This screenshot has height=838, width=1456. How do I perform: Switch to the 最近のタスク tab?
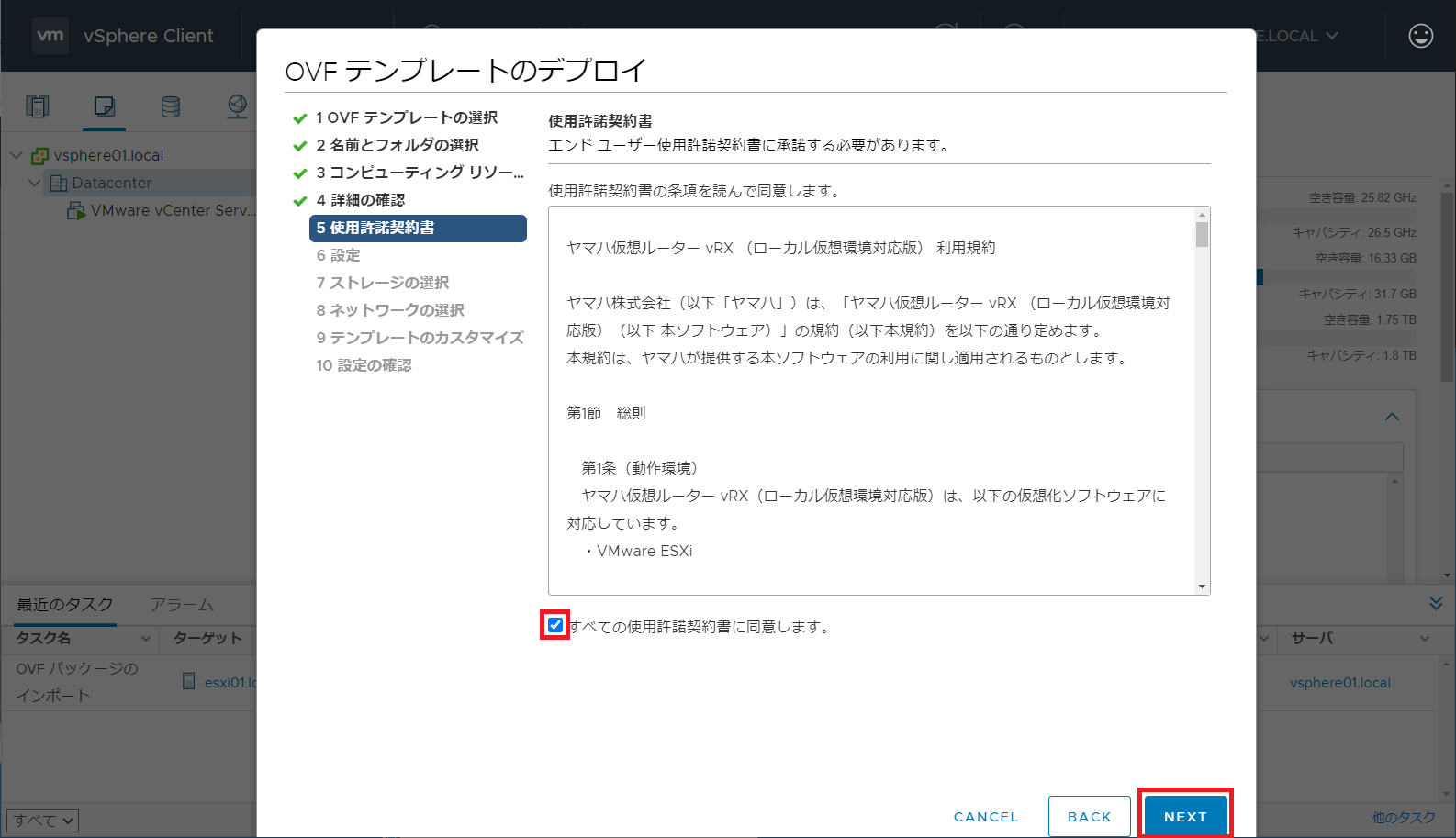(x=65, y=604)
